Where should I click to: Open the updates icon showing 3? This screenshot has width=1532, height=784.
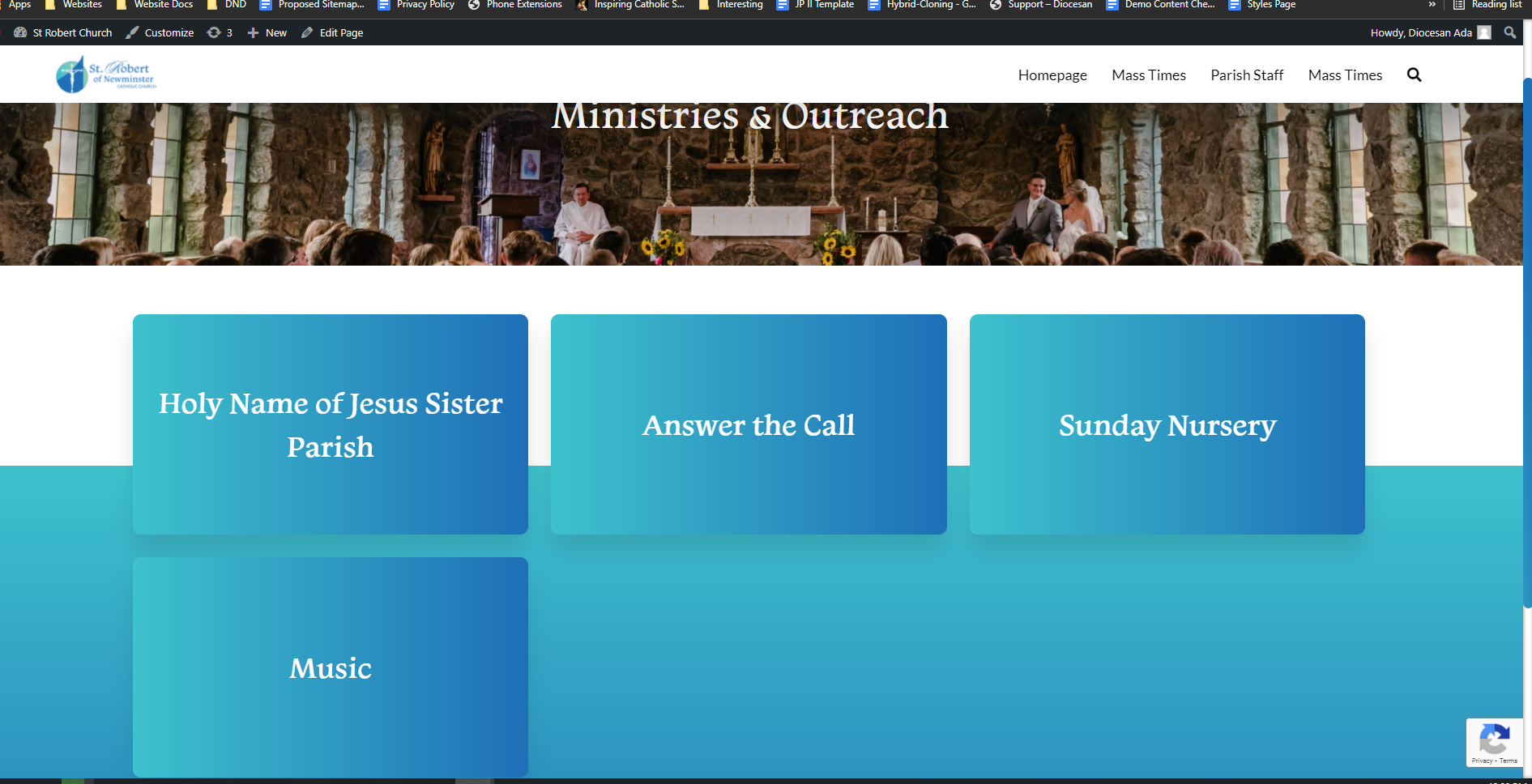[x=220, y=32]
